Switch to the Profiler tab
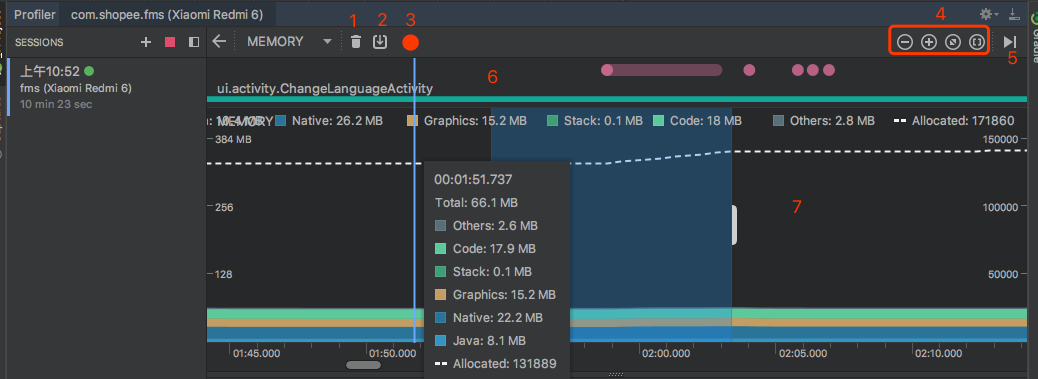Screen dimensions: 1038x379 35,15
